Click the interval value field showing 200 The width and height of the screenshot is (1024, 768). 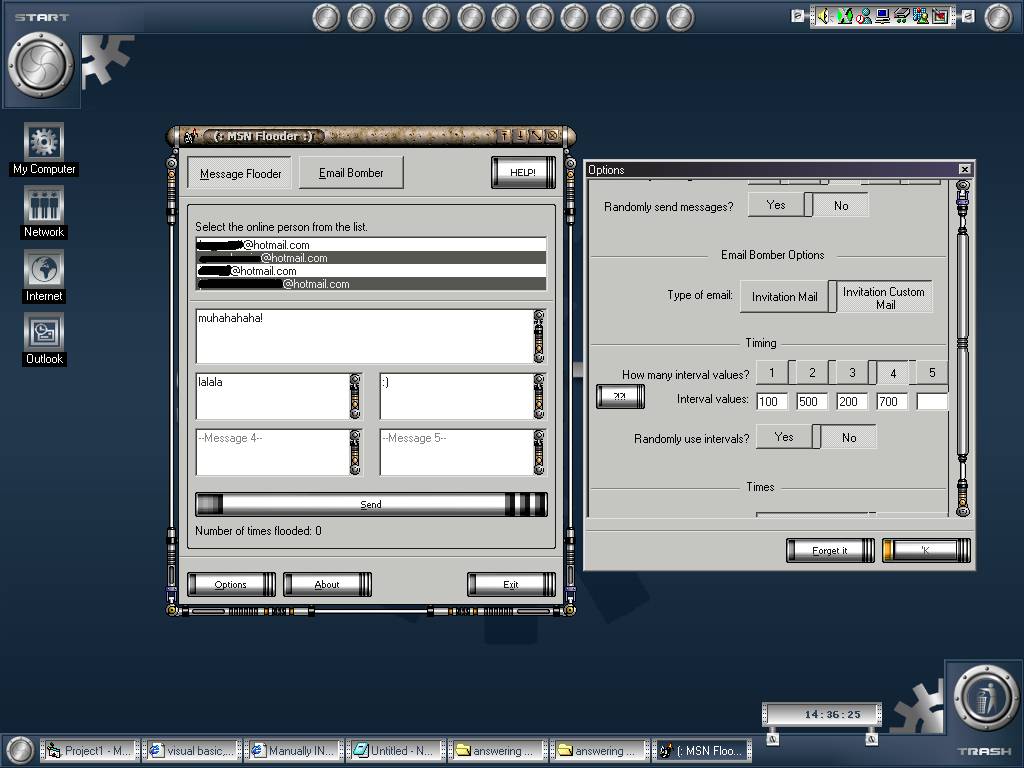click(x=852, y=401)
